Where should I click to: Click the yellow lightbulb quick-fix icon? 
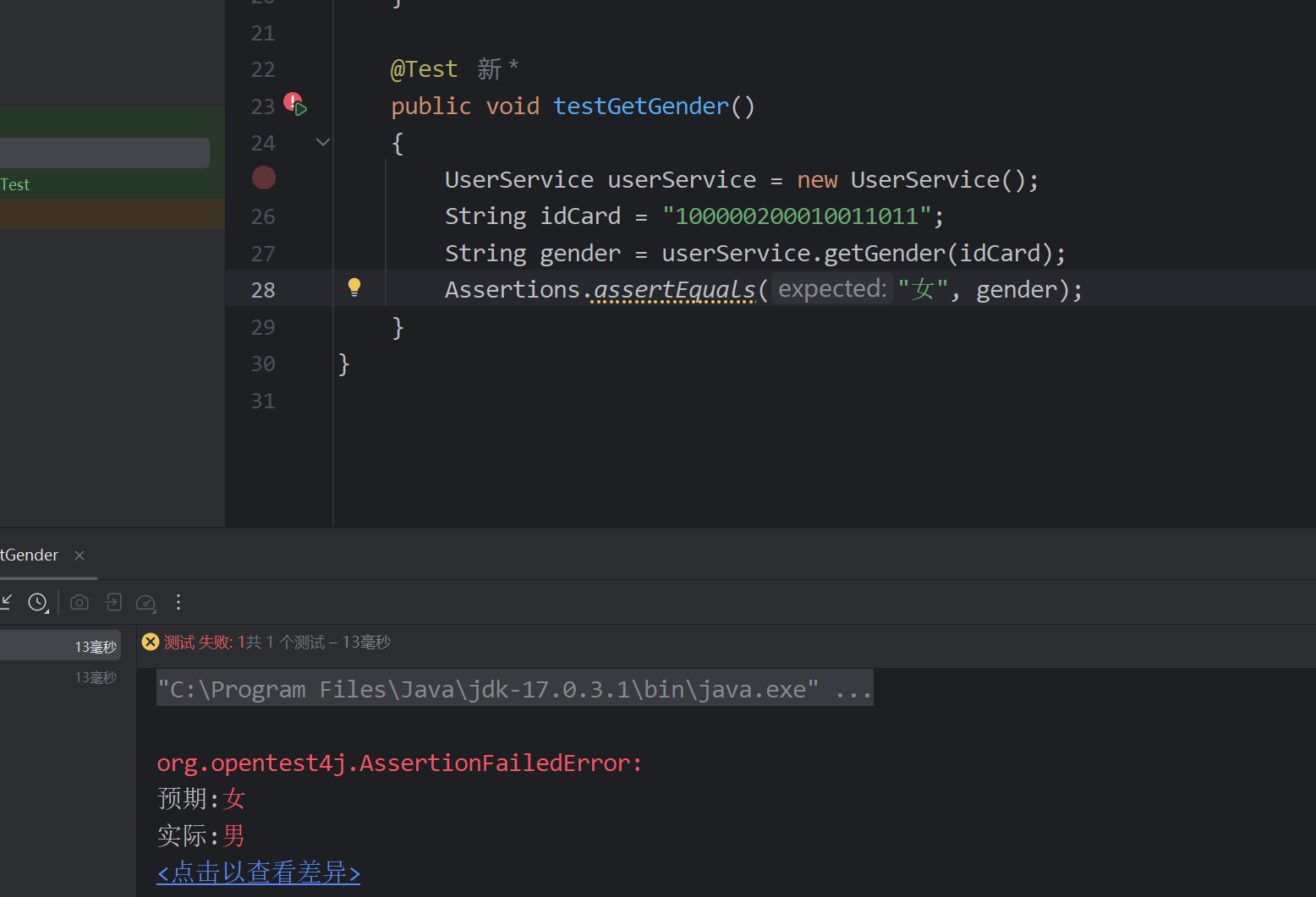click(354, 287)
